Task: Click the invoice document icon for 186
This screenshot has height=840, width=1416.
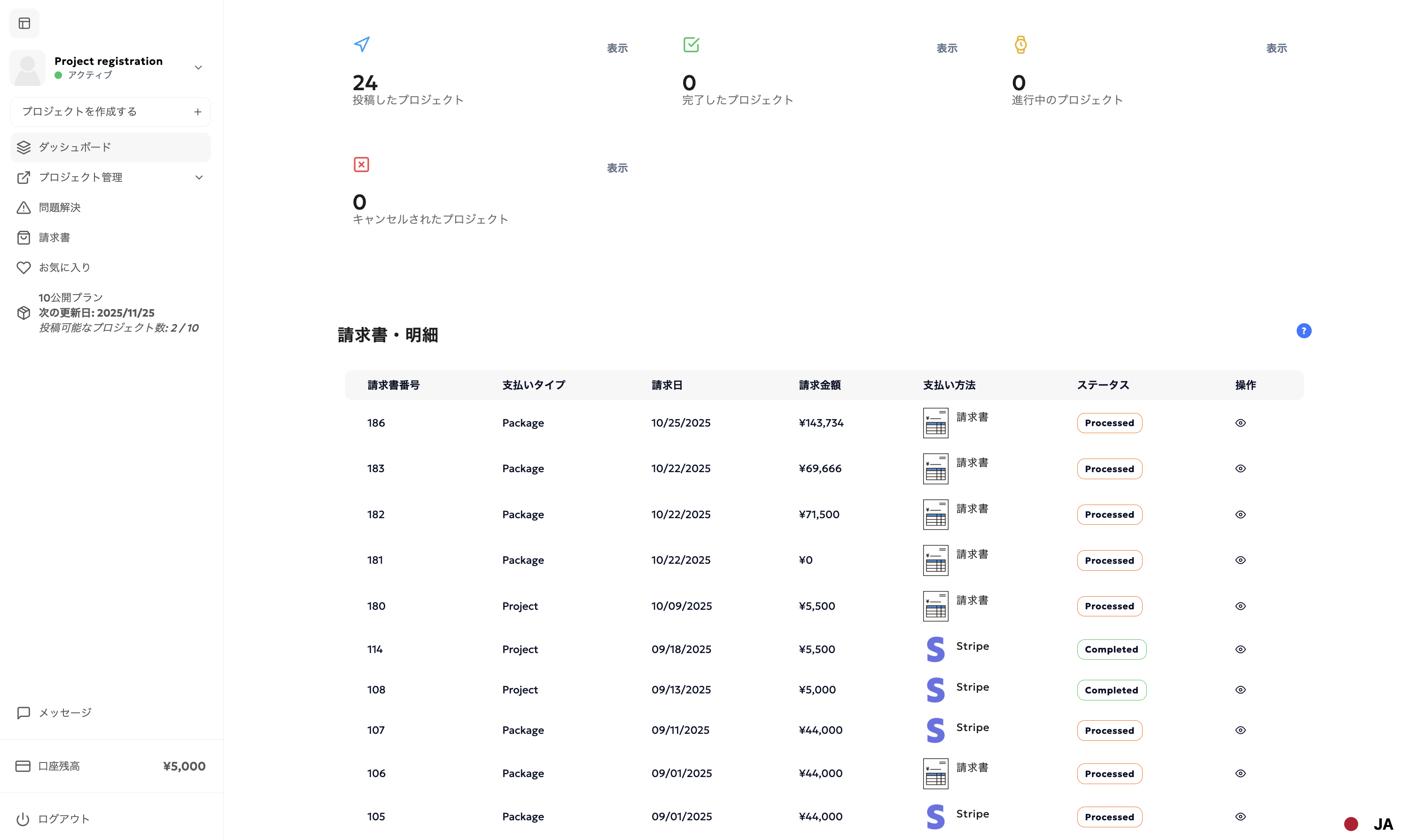Action: [x=935, y=423]
